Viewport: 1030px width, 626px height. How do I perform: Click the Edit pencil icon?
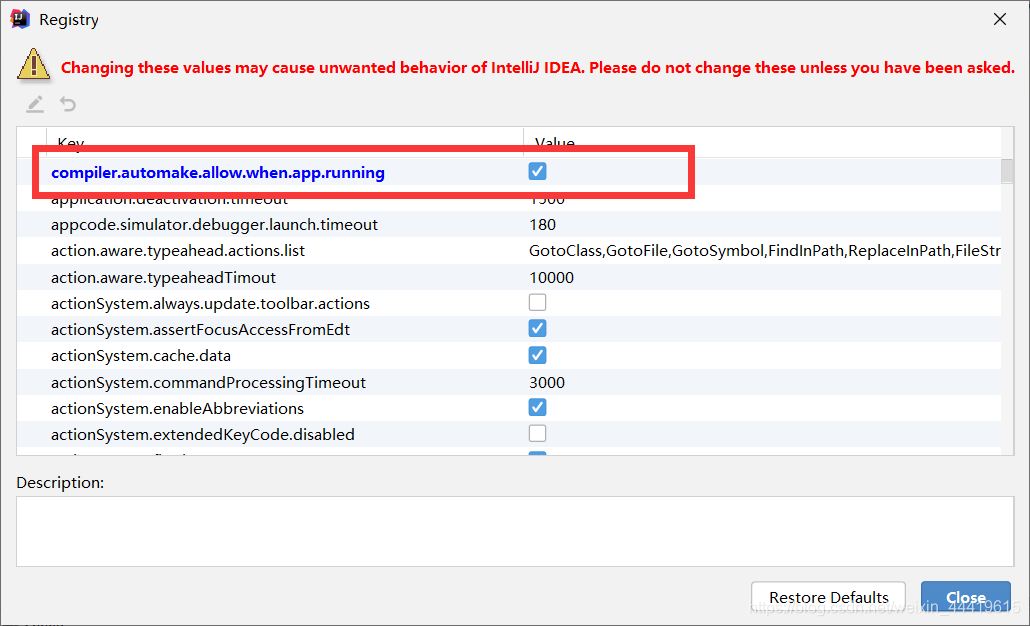point(35,104)
